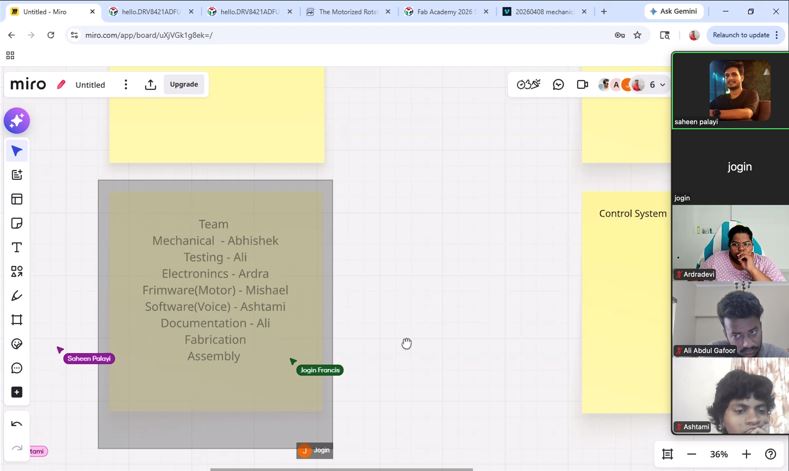This screenshot has width=789, height=471.
Task: Close the Fab Academy 2026 tab
Action: (486, 12)
